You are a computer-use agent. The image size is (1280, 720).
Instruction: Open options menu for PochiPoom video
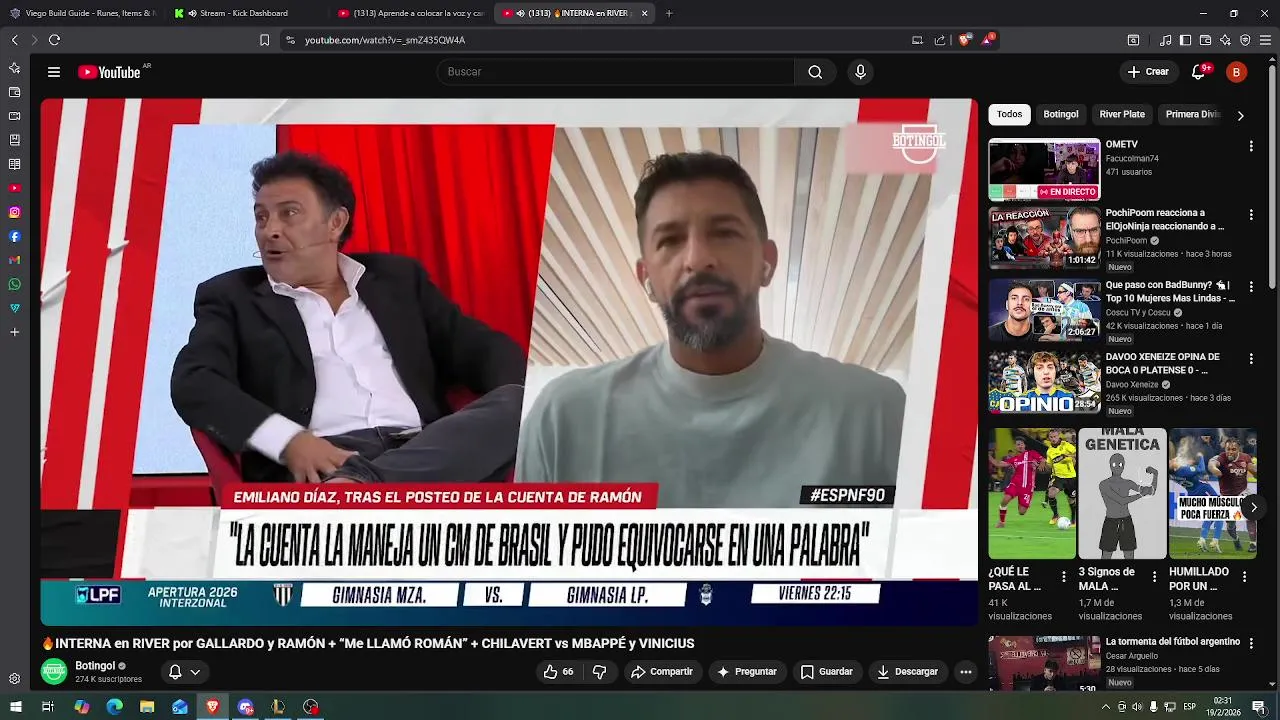[x=1251, y=215]
